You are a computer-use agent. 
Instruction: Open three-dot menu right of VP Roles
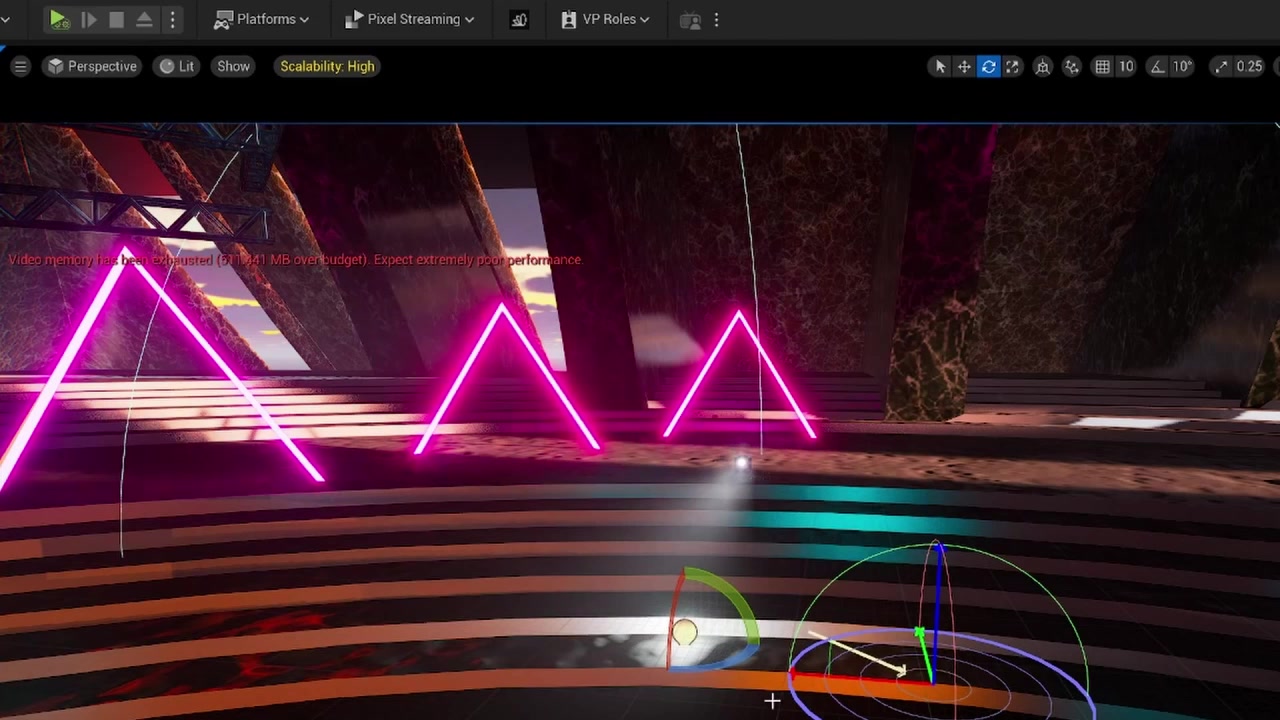pos(716,19)
